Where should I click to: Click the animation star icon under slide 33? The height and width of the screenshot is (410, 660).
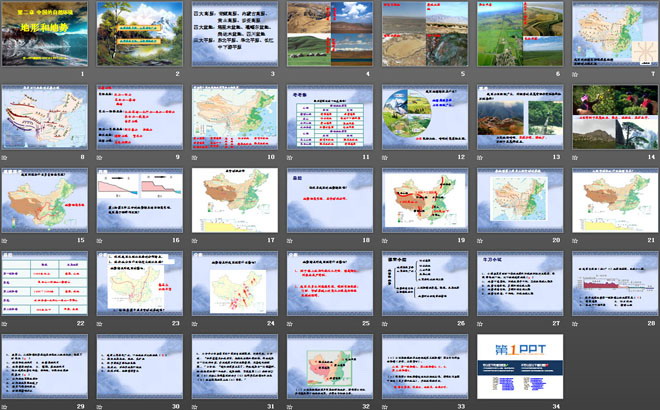pos(385,407)
